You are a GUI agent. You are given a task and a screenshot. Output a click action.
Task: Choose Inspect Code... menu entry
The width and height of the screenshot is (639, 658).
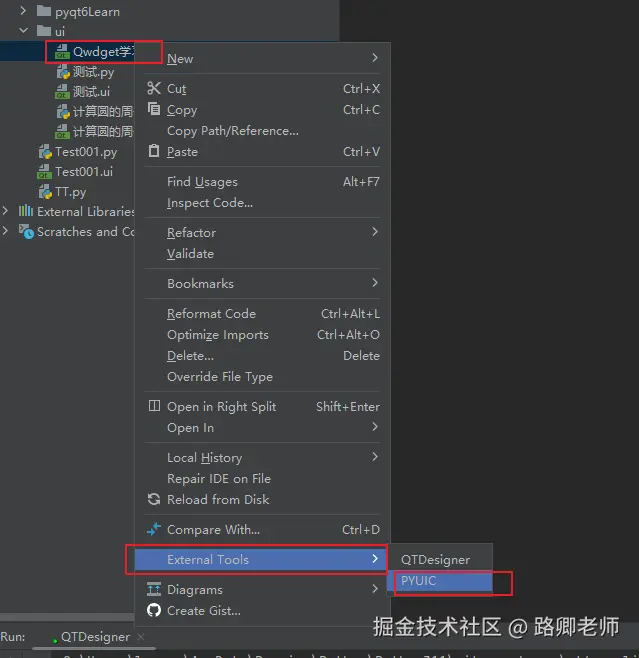262,203
